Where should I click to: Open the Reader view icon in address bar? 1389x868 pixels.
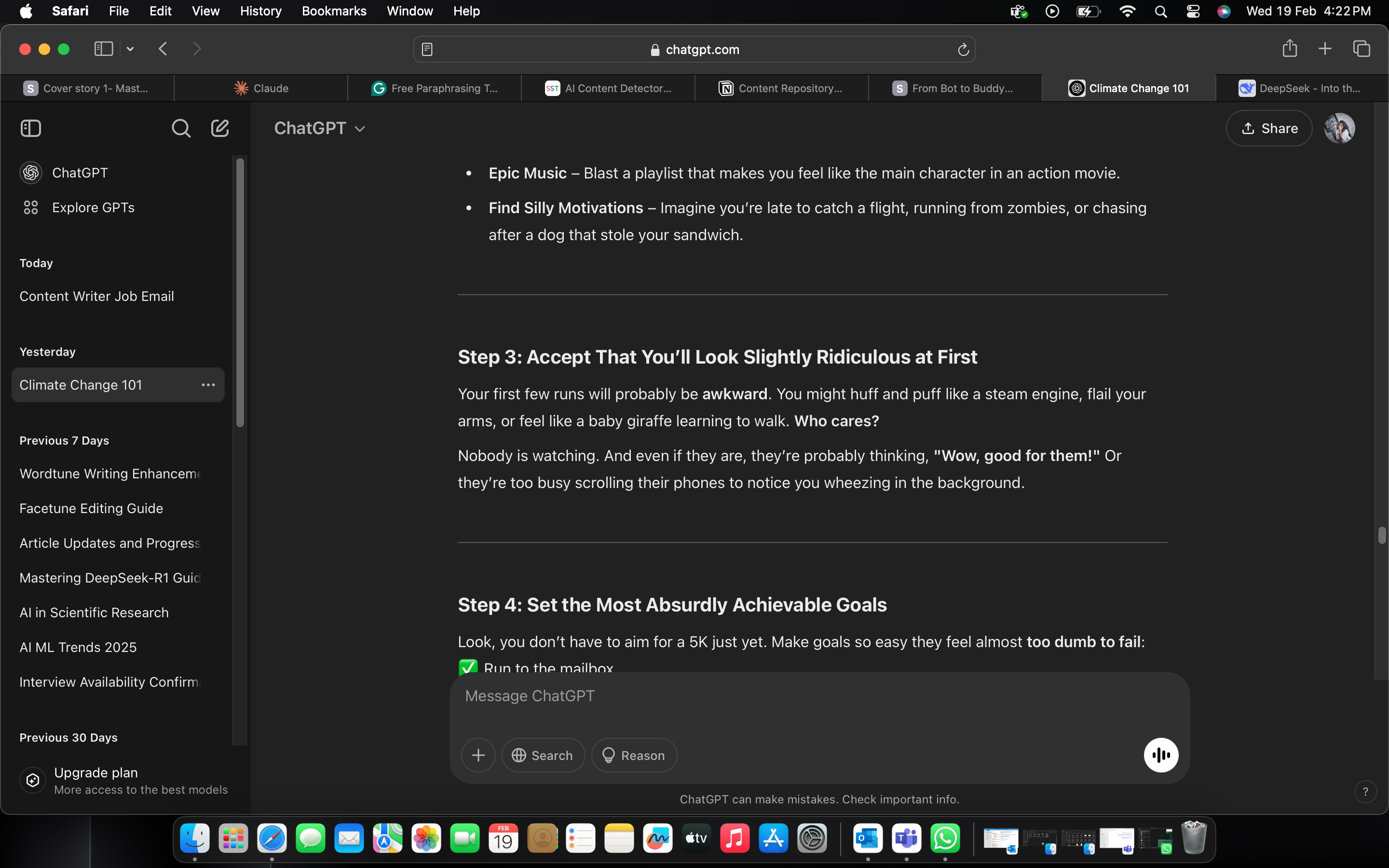point(427,49)
